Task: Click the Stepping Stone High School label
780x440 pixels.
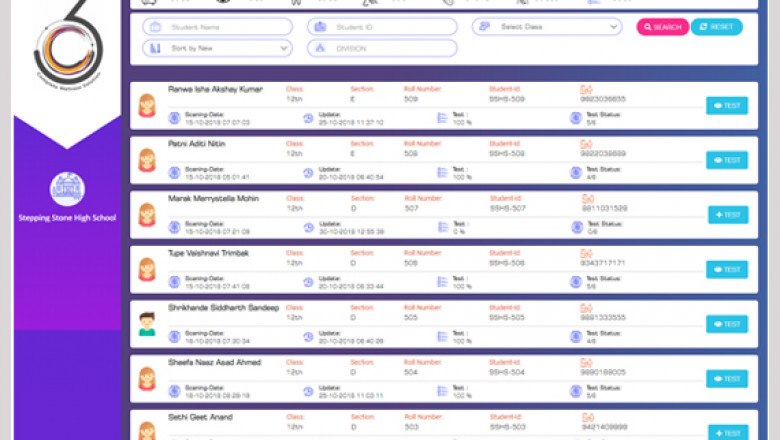Action: (67, 218)
